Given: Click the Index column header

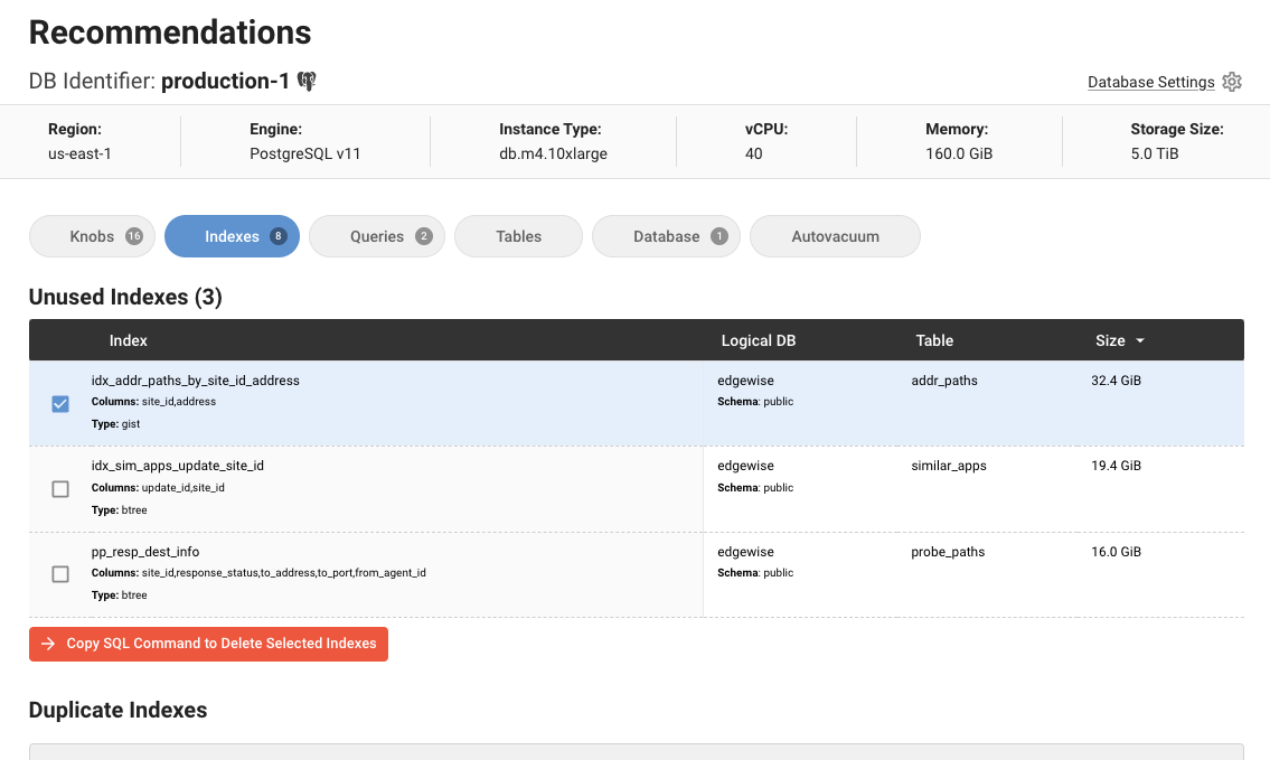Looking at the screenshot, I should (128, 341).
